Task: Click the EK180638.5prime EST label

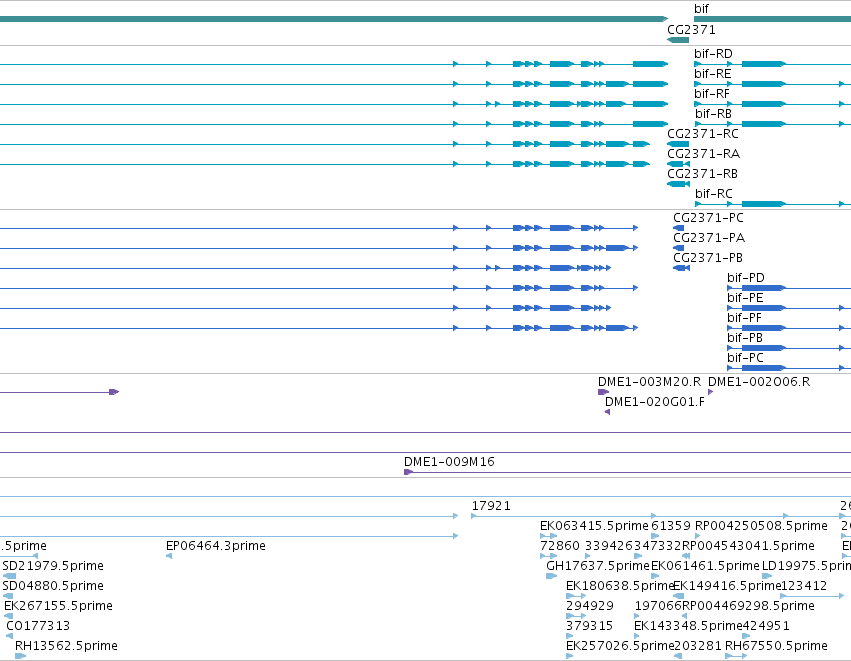Action: (x=619, y=586)
